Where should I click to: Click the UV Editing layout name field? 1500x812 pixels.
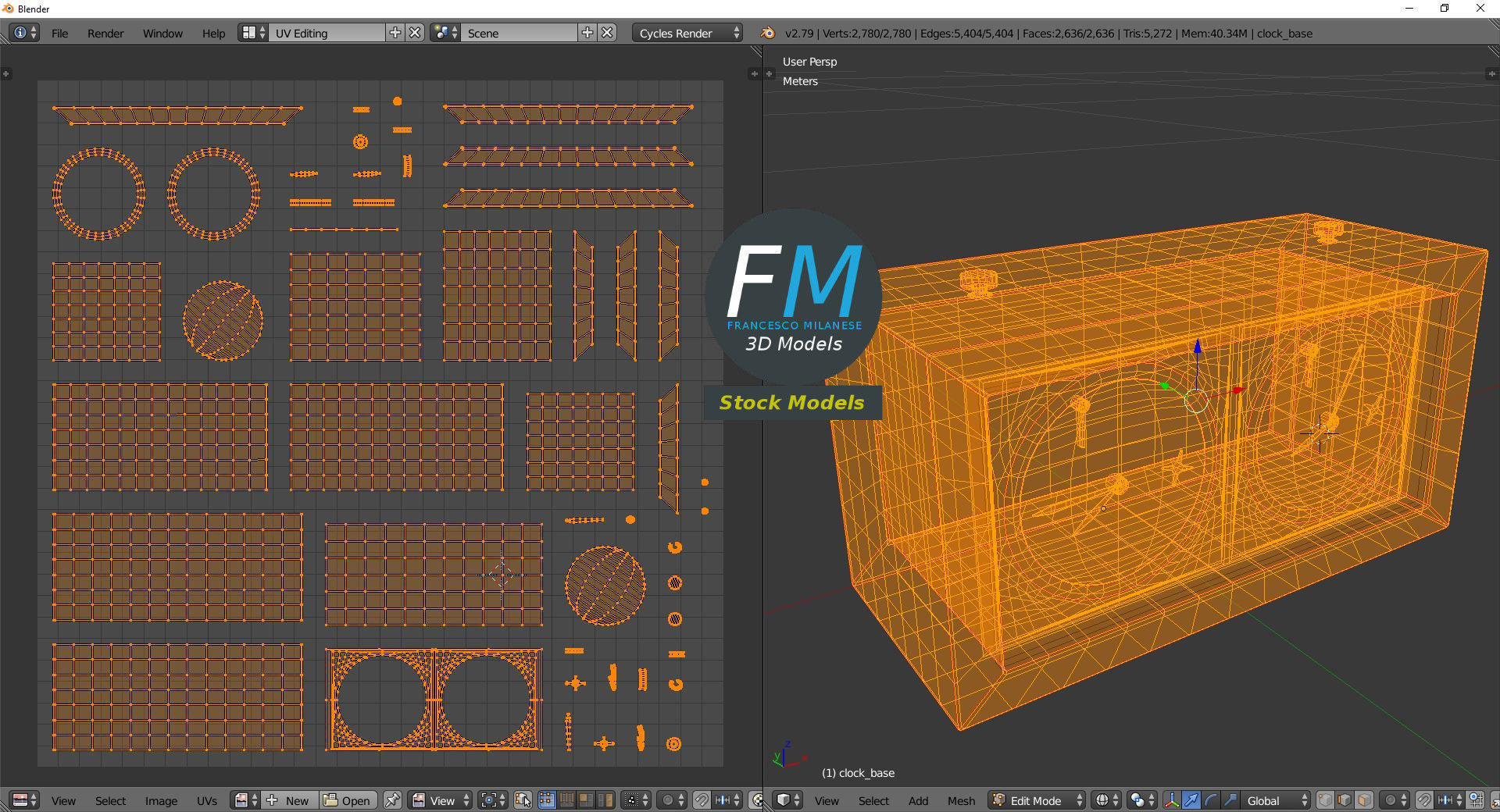point(327,33)
